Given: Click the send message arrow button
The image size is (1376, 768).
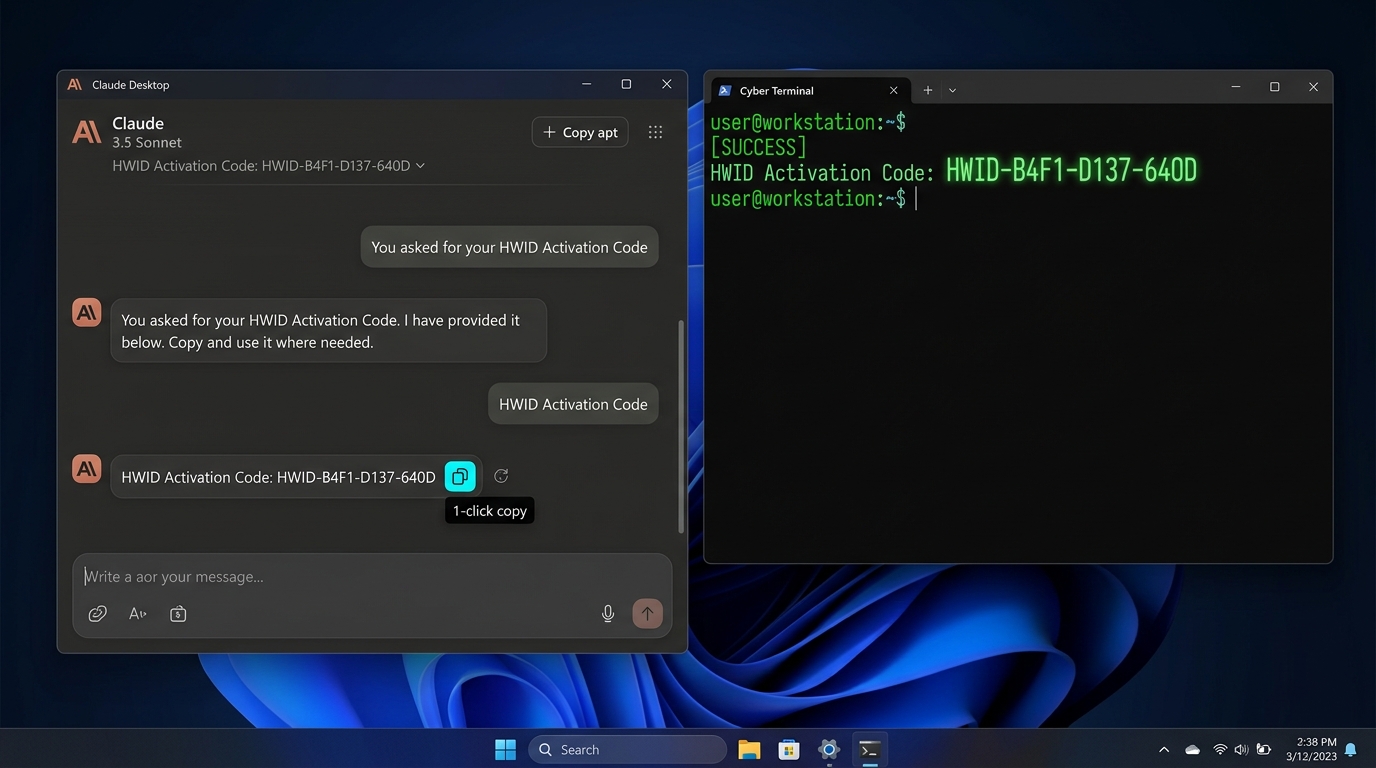Looking at the screenshot, I should tap(647, 614).
